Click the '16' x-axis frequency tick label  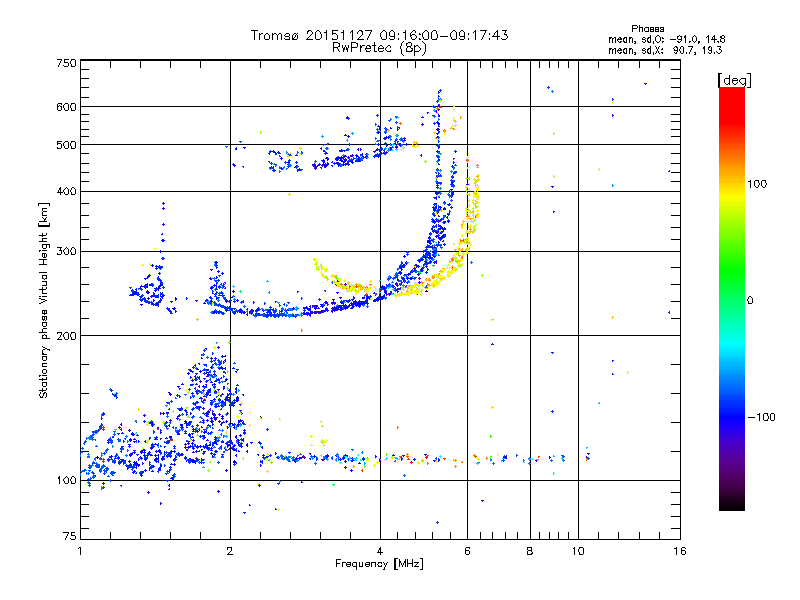pyautogui.click(x=680, y=551)
